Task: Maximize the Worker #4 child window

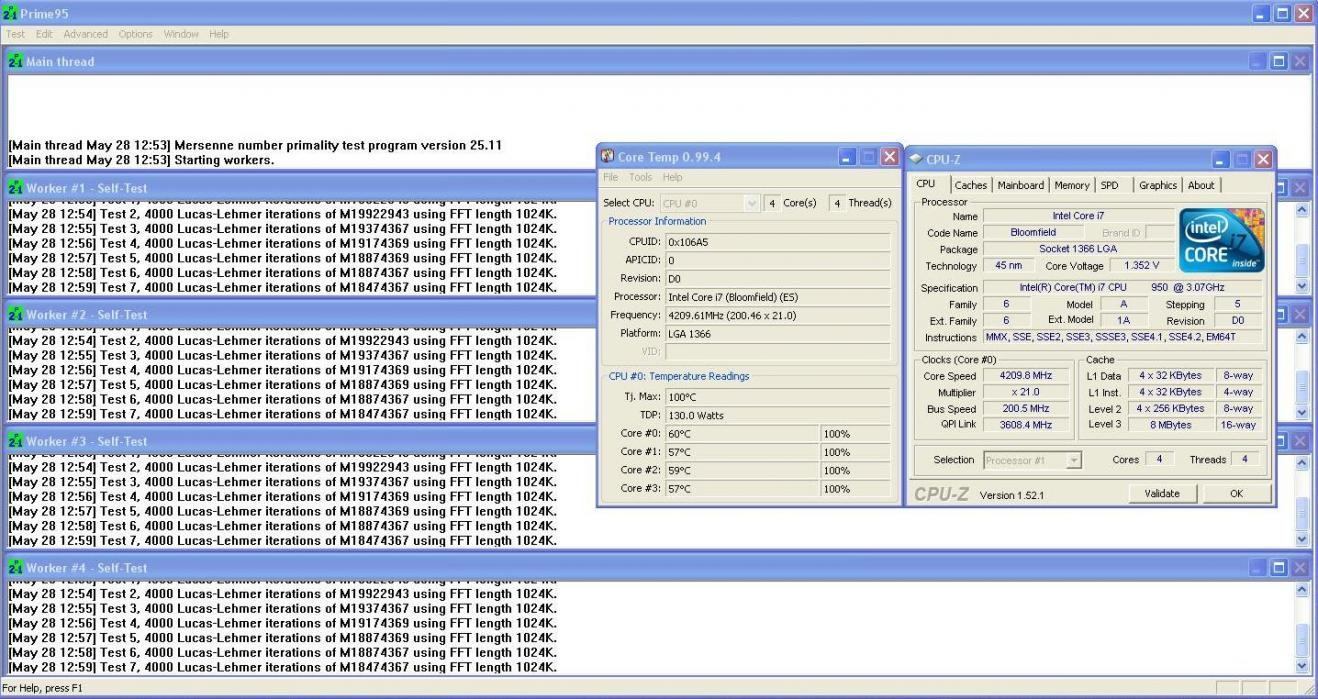Action: pos(1278,567)
